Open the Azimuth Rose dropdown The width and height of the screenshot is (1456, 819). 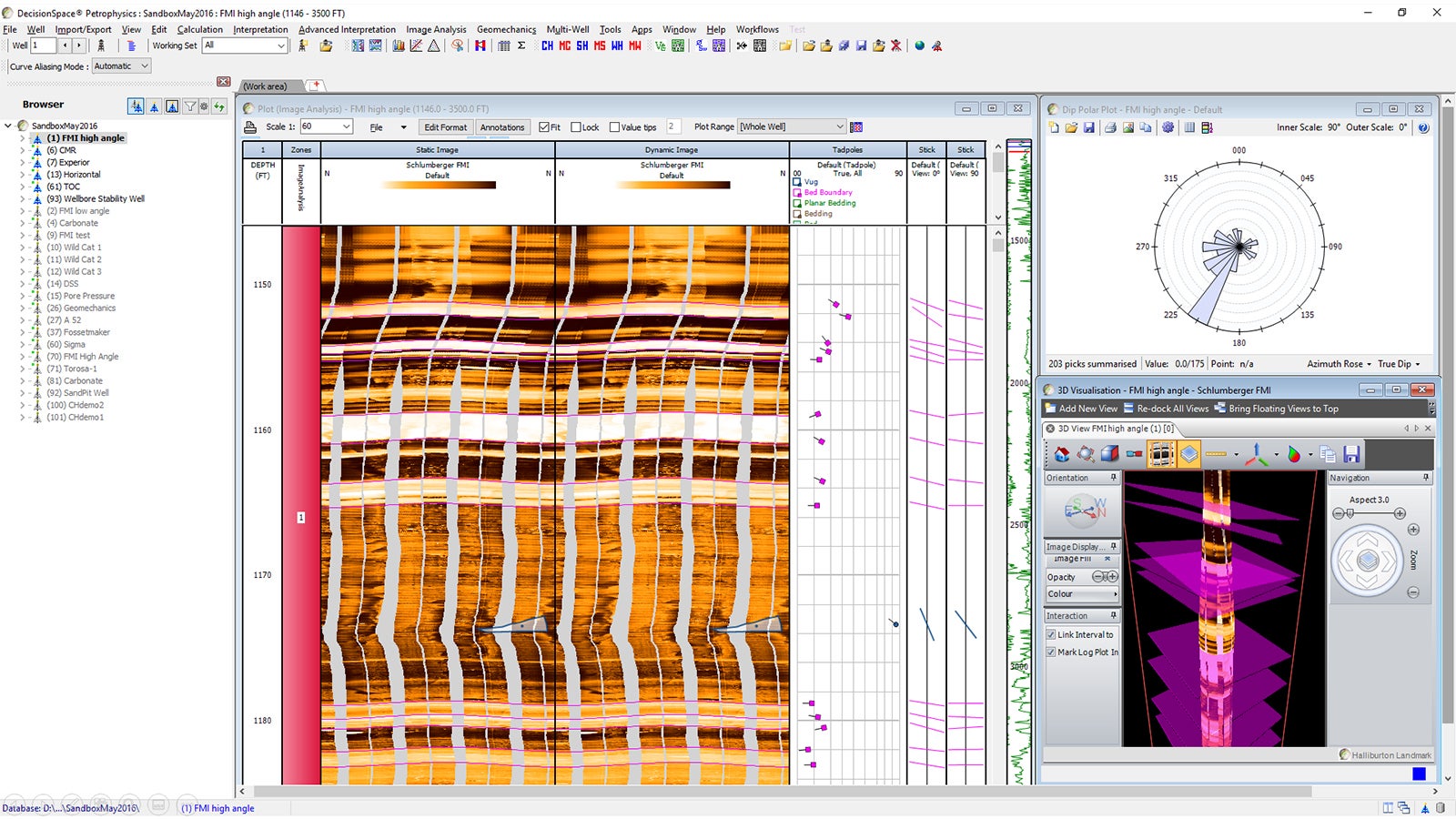(x=1339, y=364)
